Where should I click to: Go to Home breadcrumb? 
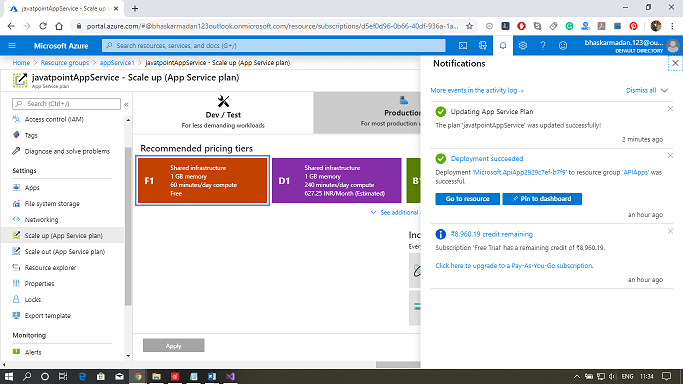[x=21, y=63]
